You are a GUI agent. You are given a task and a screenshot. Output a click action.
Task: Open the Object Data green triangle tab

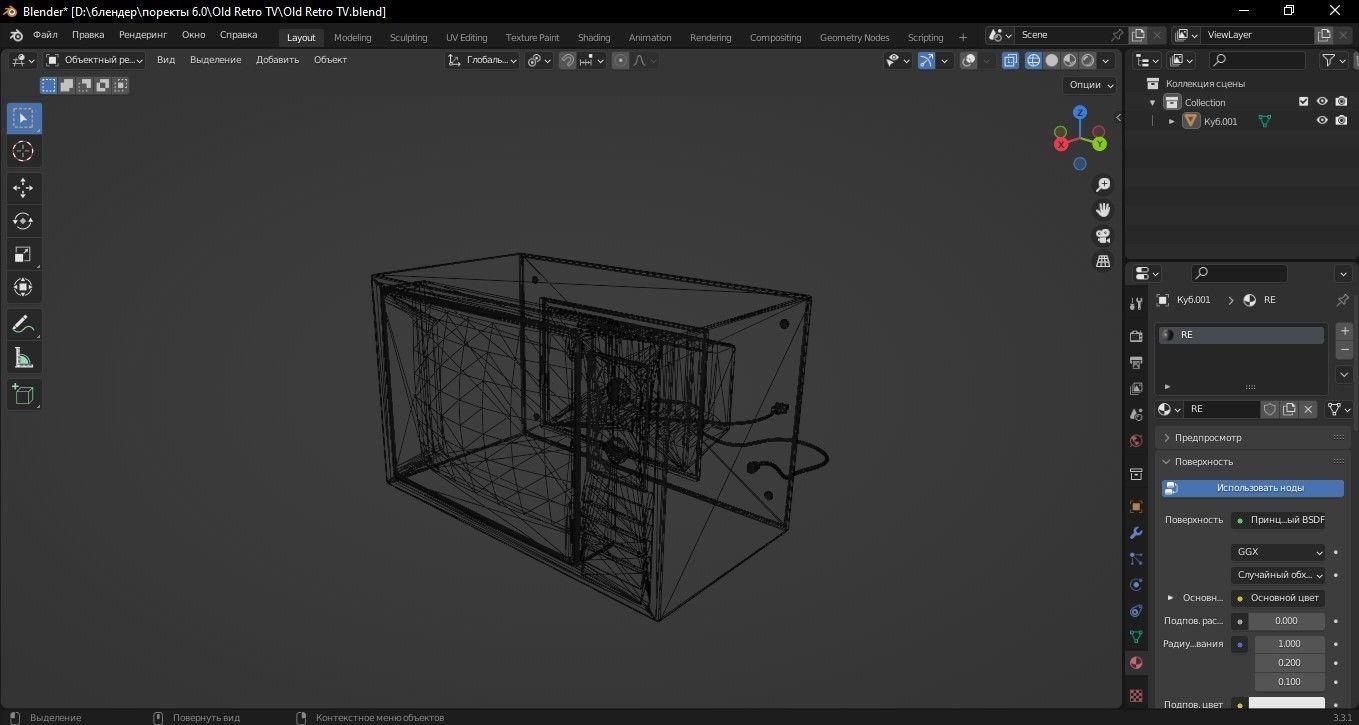pyautogui.click(x=1136, y=636)
